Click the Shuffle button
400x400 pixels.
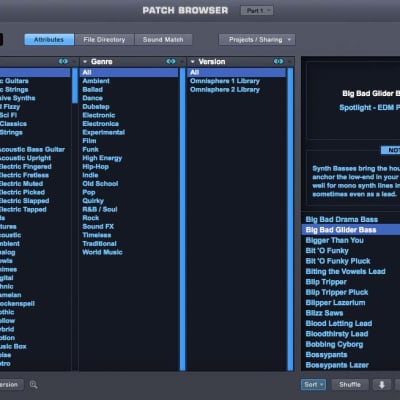[350, 385]
